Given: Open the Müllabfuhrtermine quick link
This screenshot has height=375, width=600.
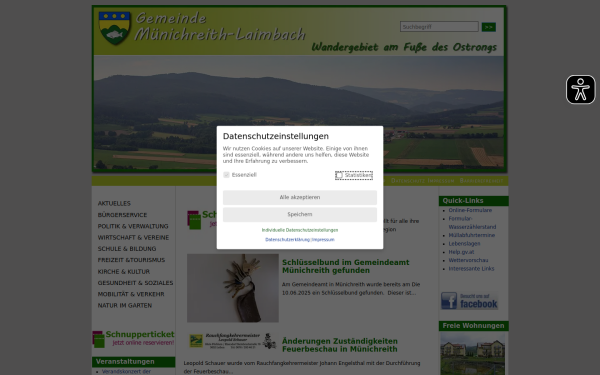Looking at the screenshot, I should tap(471, 235).
